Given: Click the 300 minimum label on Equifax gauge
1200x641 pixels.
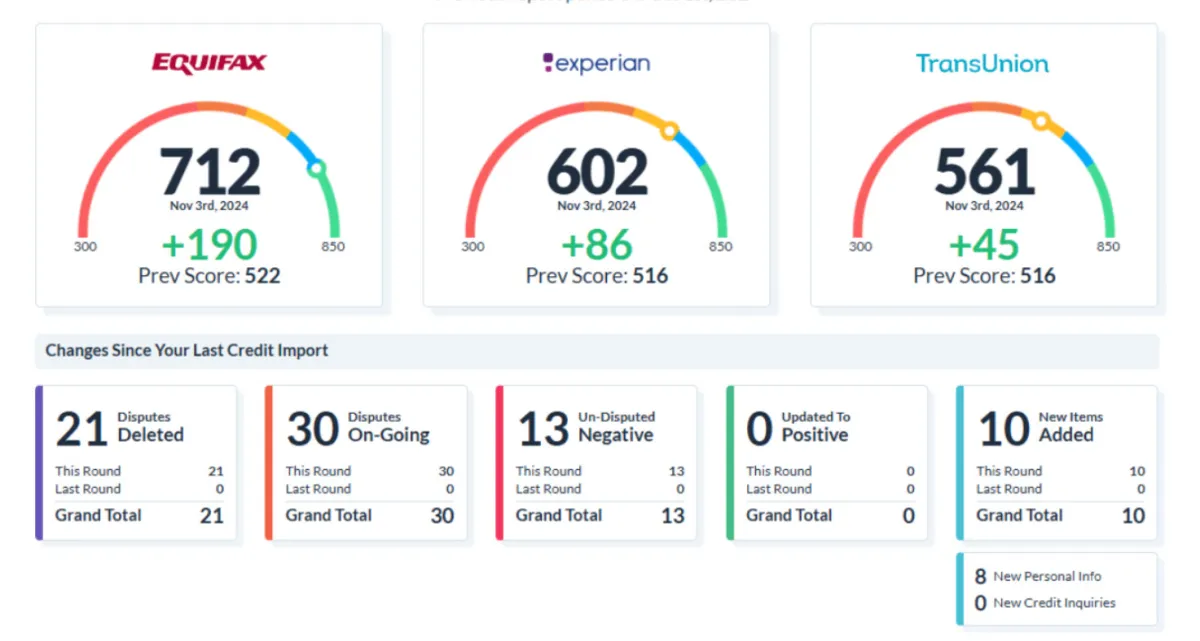Looking at the screenshot, I should click(86, 247).
